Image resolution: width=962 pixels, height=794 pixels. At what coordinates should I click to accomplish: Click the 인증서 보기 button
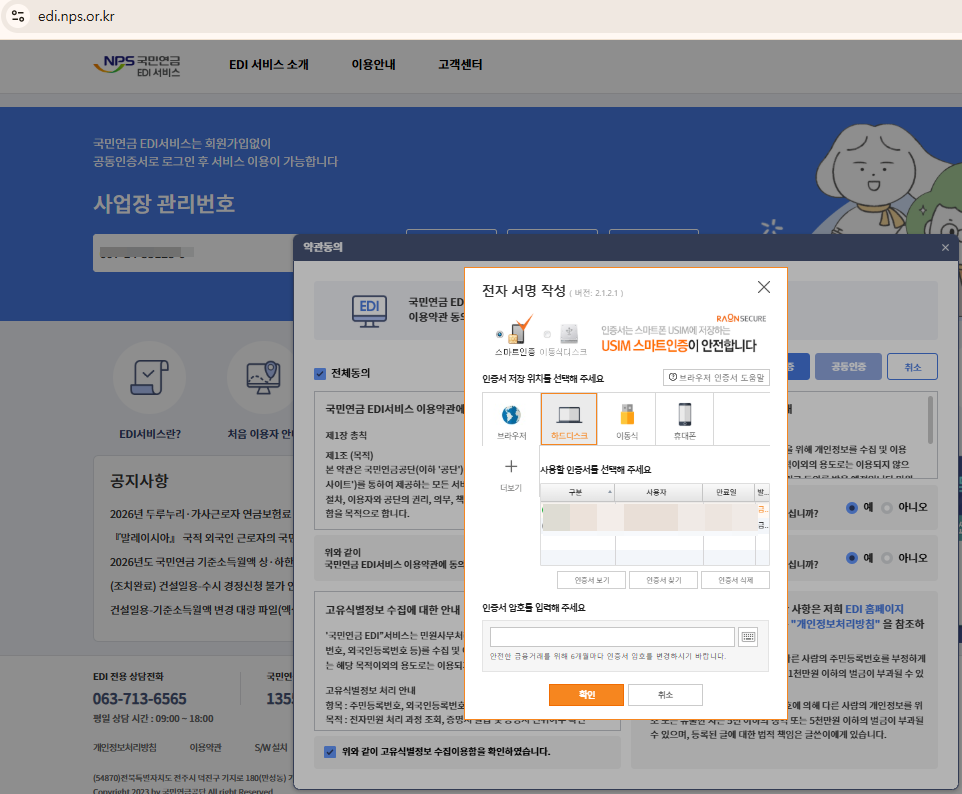[x=591, y=580]
